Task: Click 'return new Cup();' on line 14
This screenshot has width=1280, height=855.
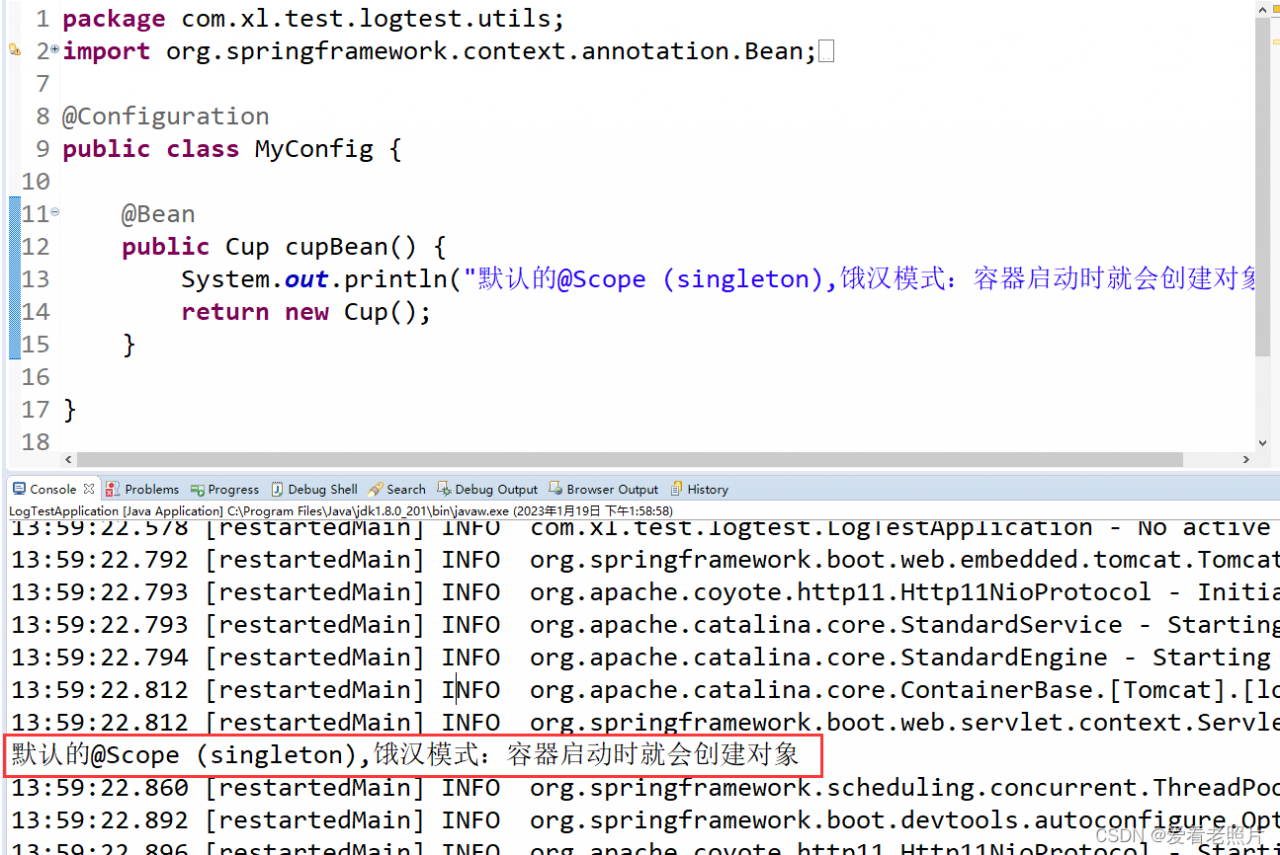Action: (x=306, y=312)
